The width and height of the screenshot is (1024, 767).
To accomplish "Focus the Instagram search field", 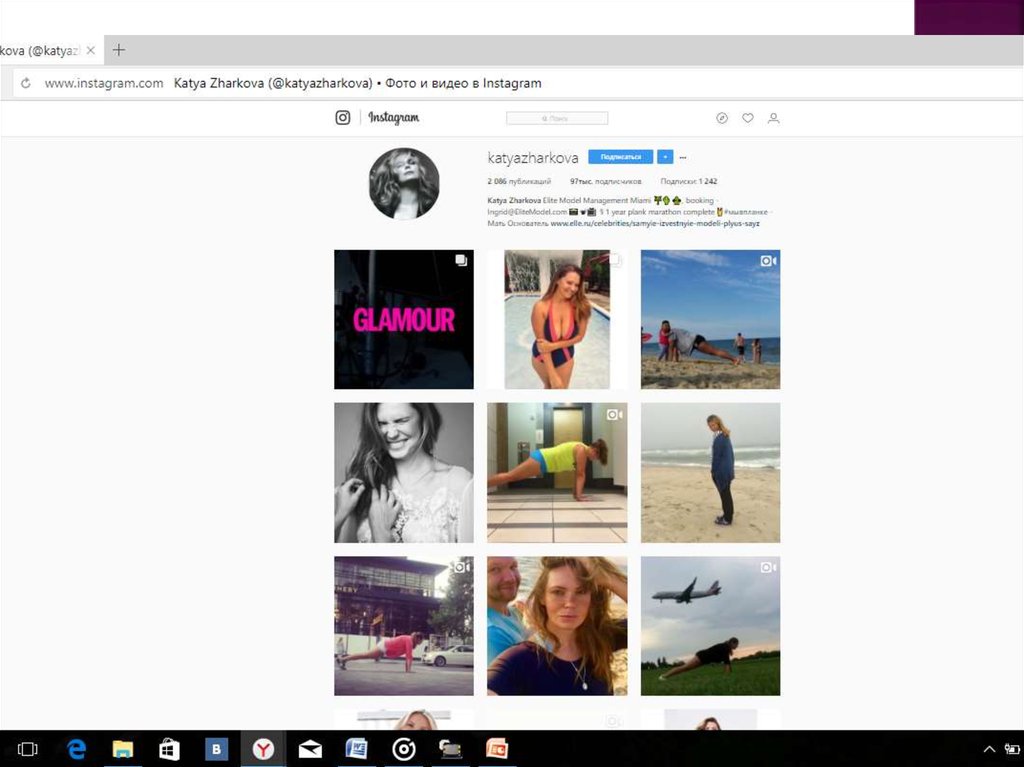I will point(557,118).
